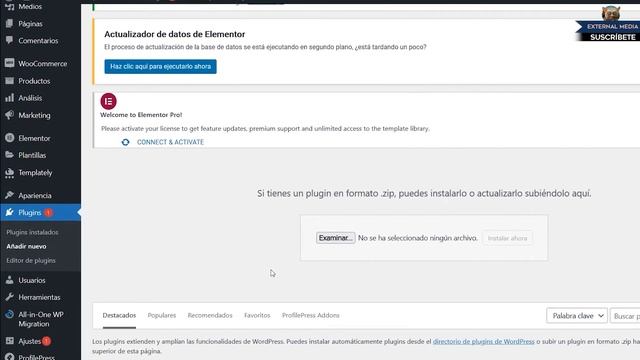Image resolution: width=640 pixels, height=360 pixels.
Task: Open Plugins instalados submenu item
Action: tap(32, 232)
